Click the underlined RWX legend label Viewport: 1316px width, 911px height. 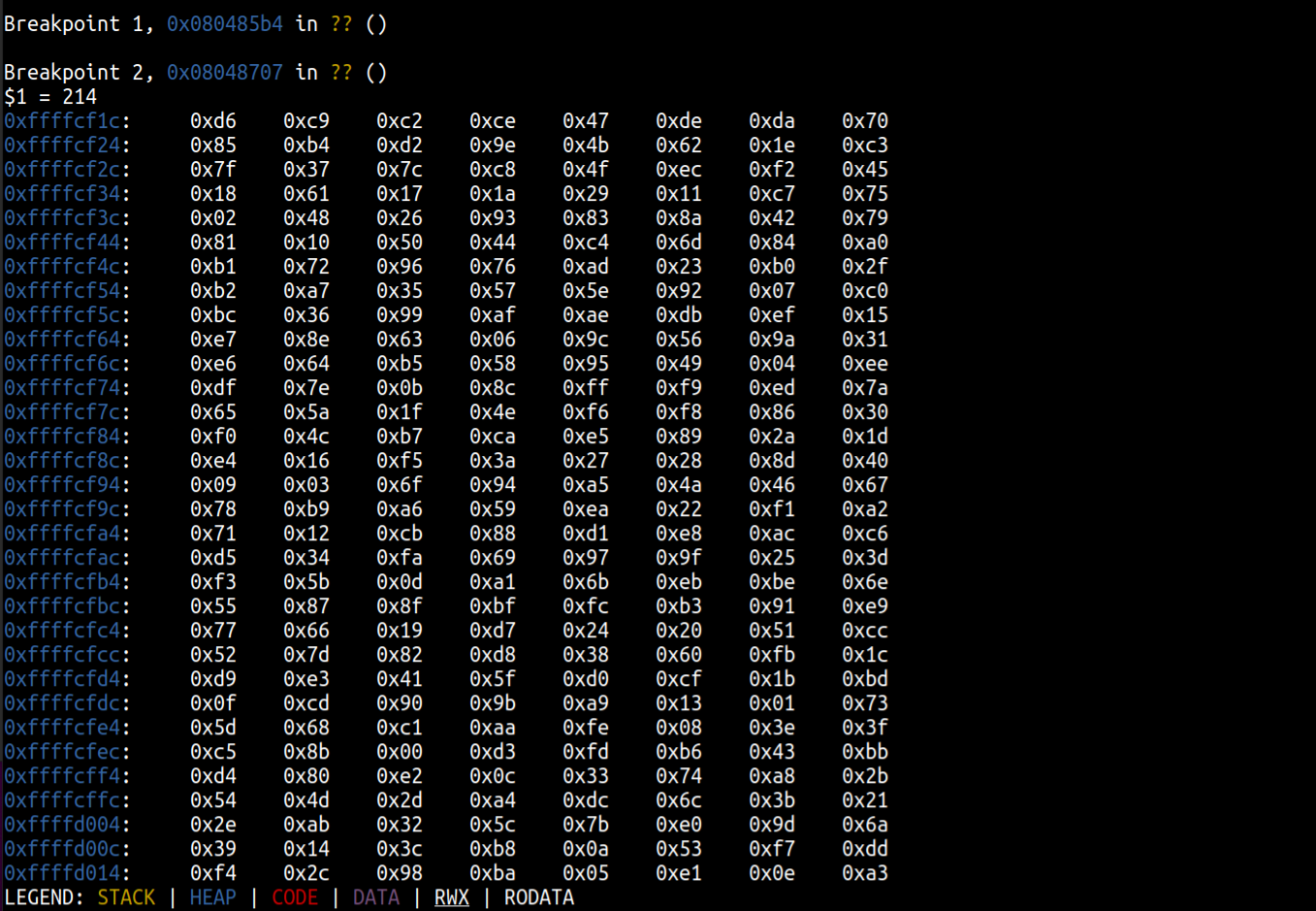[451, 897]
